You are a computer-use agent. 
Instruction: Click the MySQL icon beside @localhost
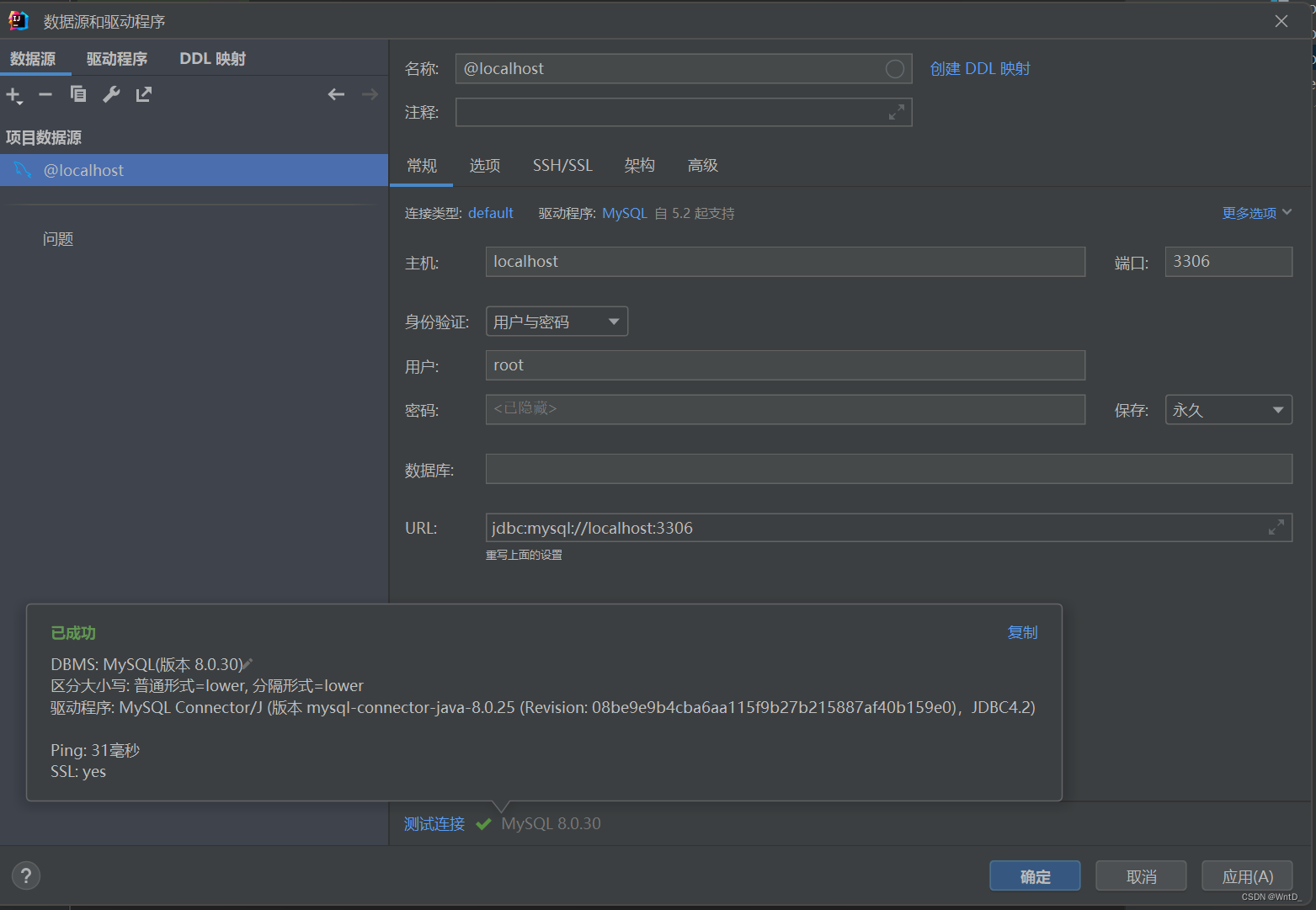(23, 170)
